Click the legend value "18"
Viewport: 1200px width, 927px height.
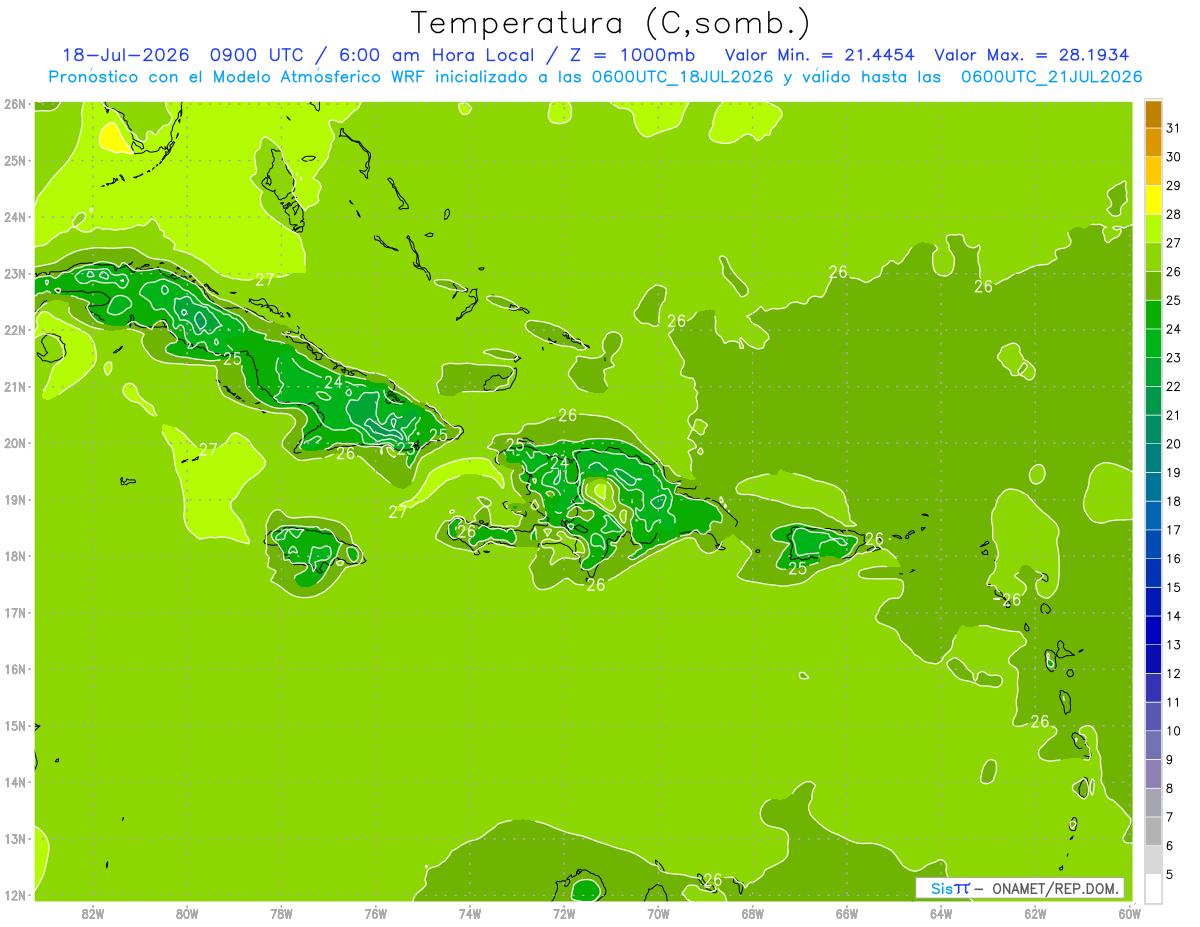1174,501
